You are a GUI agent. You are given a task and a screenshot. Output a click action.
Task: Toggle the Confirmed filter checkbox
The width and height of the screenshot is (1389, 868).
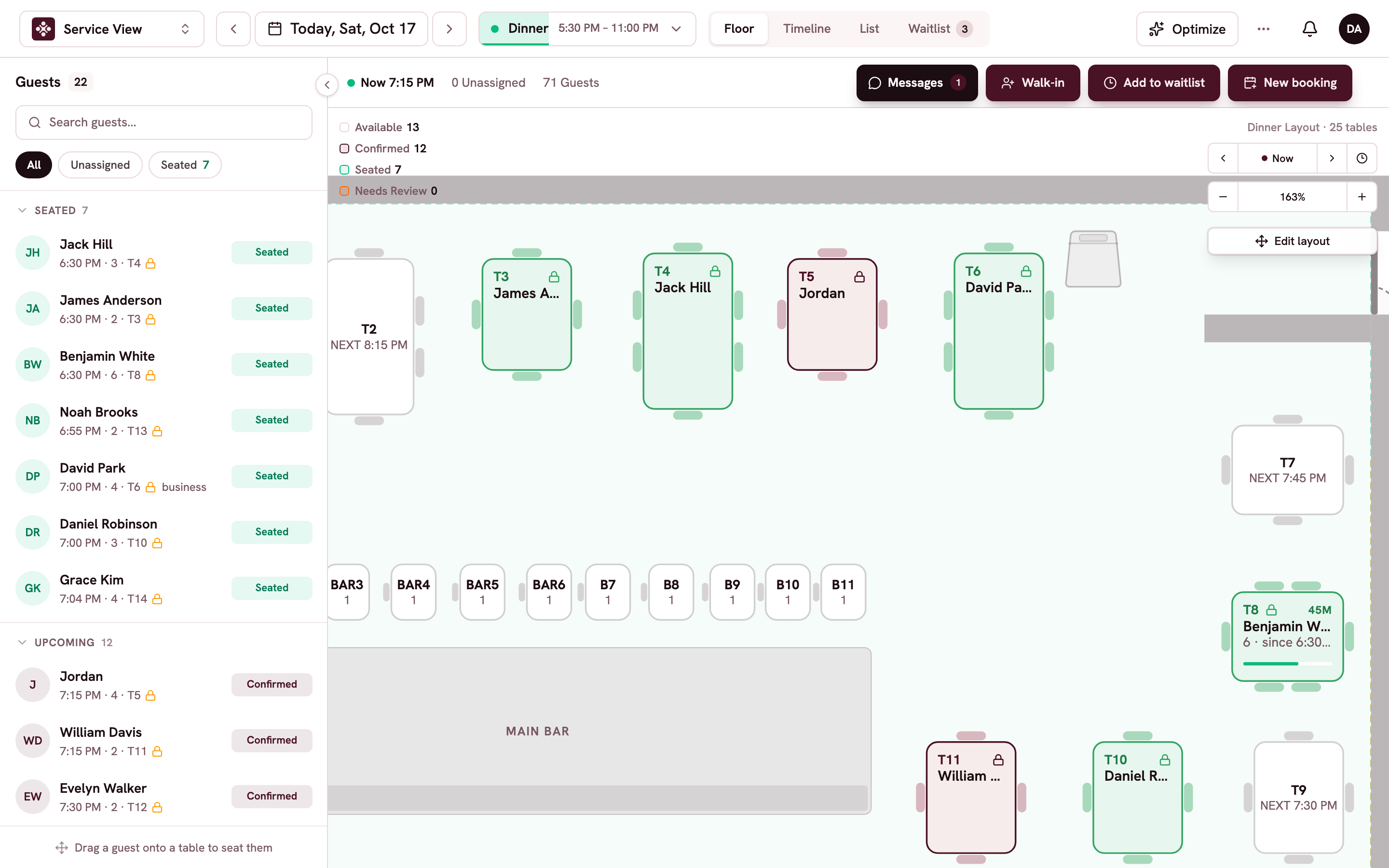pos(344,149)
